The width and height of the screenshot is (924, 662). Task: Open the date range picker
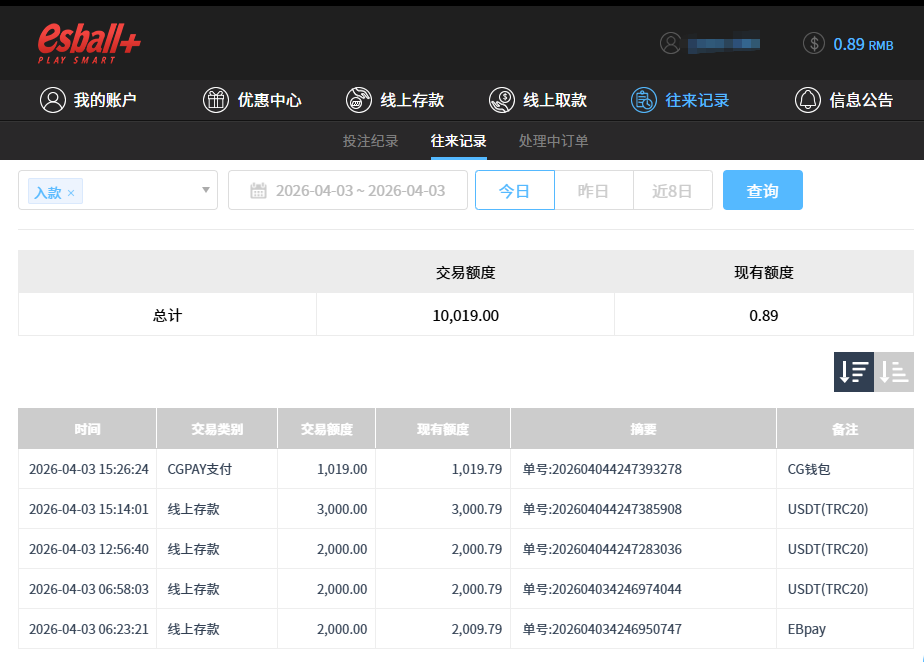tap(348, 190)
